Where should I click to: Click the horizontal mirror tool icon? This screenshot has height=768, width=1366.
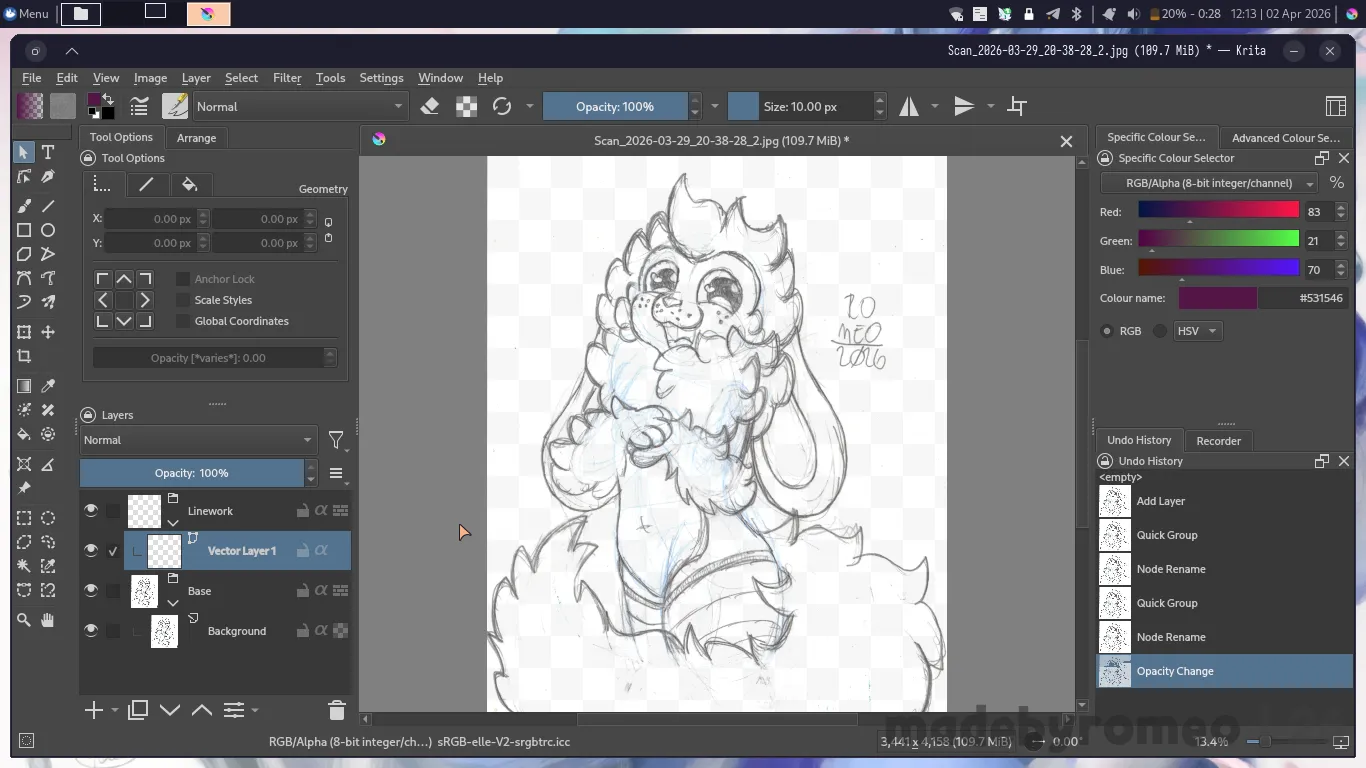pyautogui.click(x=909, y=106)
